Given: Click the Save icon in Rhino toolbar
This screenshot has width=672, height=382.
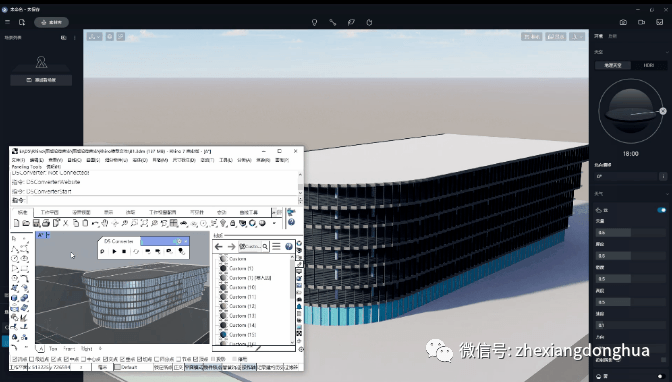Looking at the screenshot, I should click(x=36, y=223).
